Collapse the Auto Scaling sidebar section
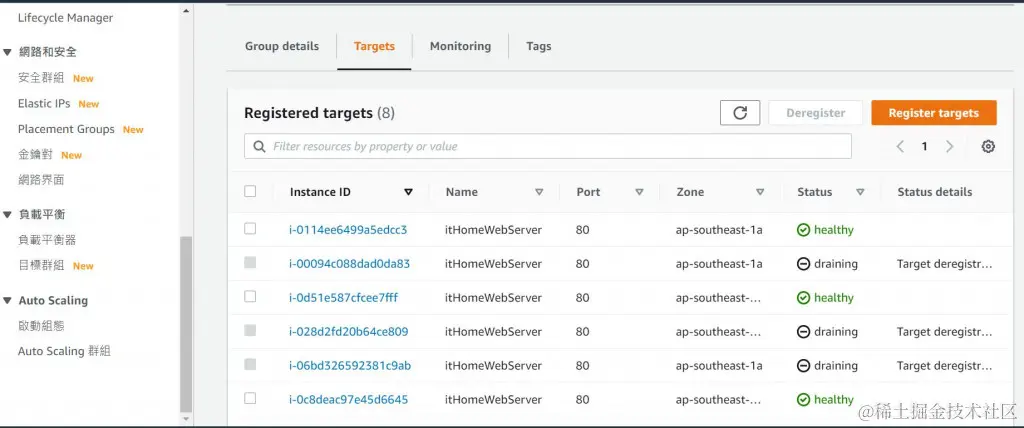This screenshot has width=1024, height=428. click(7, 301)
